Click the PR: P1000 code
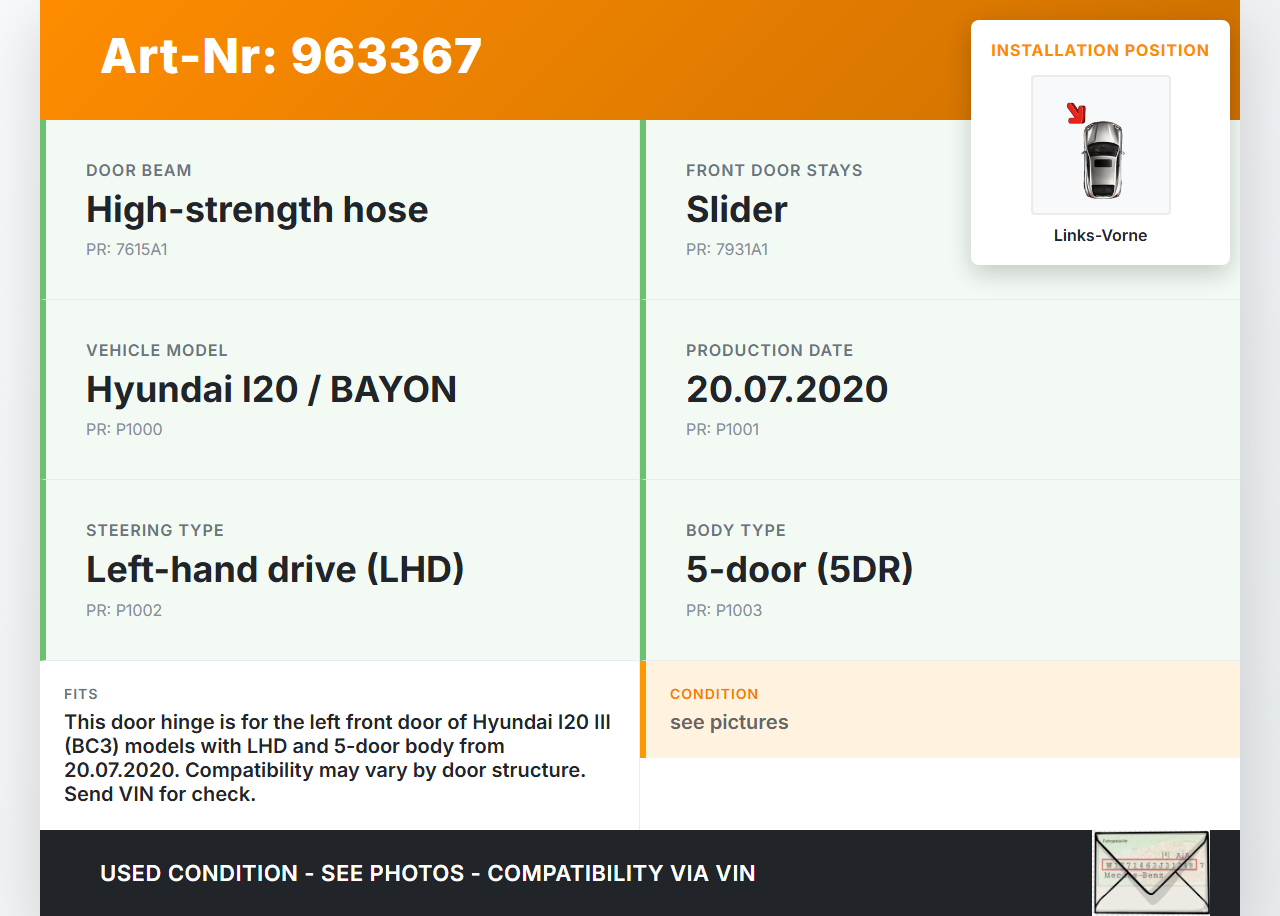This screenshot has height=916, width=1280. point(124,430)
